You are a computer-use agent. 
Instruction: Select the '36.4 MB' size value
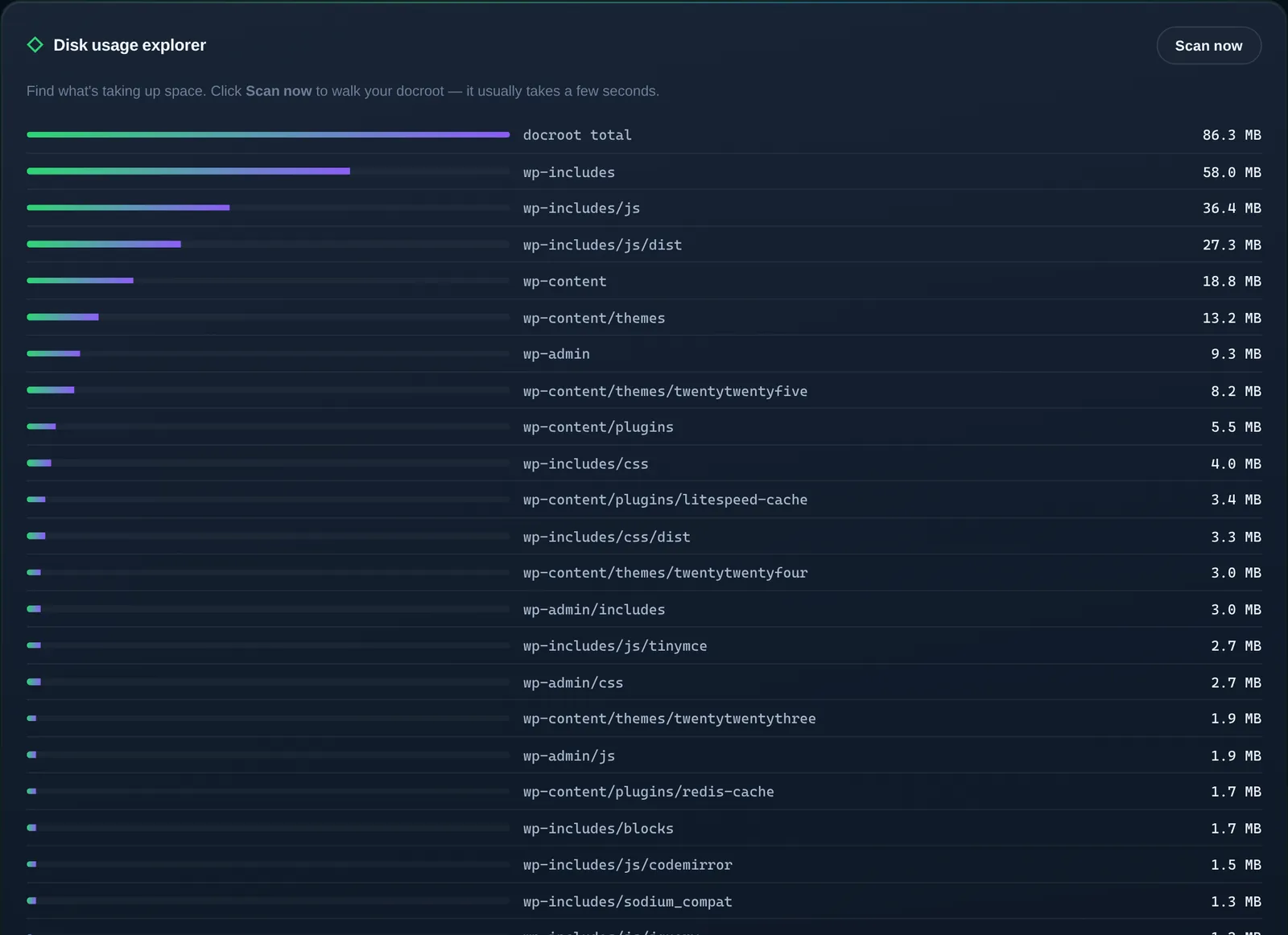point(1232,208)
